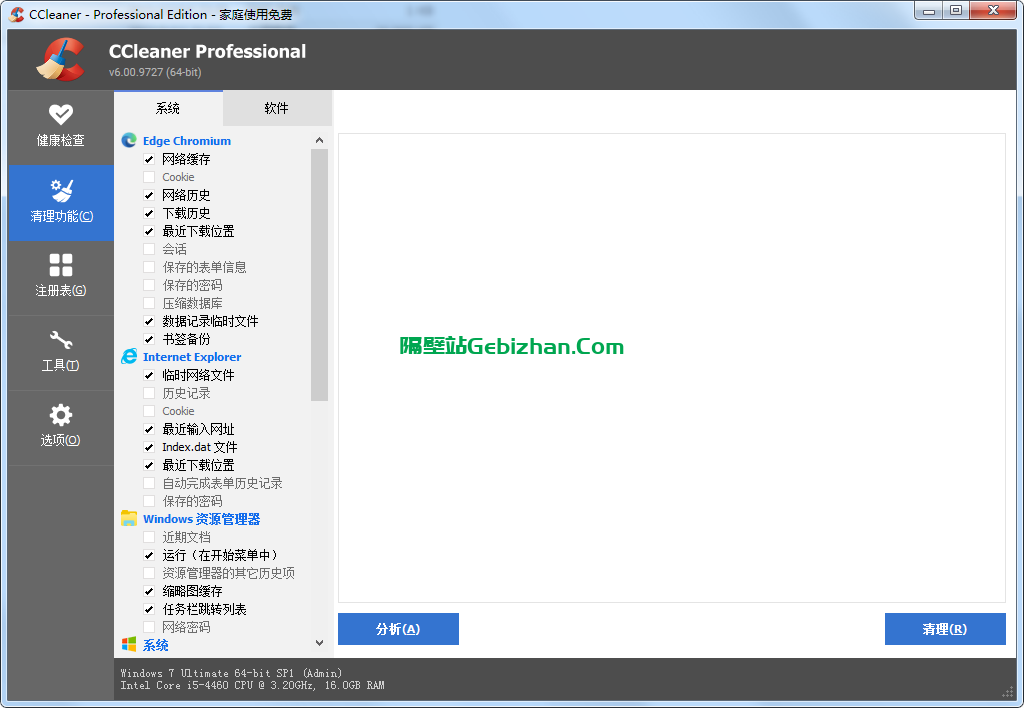This screenshot has width=1024, height=708.
Task: Enable 近期文档 checkbox
Action: pos(149,538)
